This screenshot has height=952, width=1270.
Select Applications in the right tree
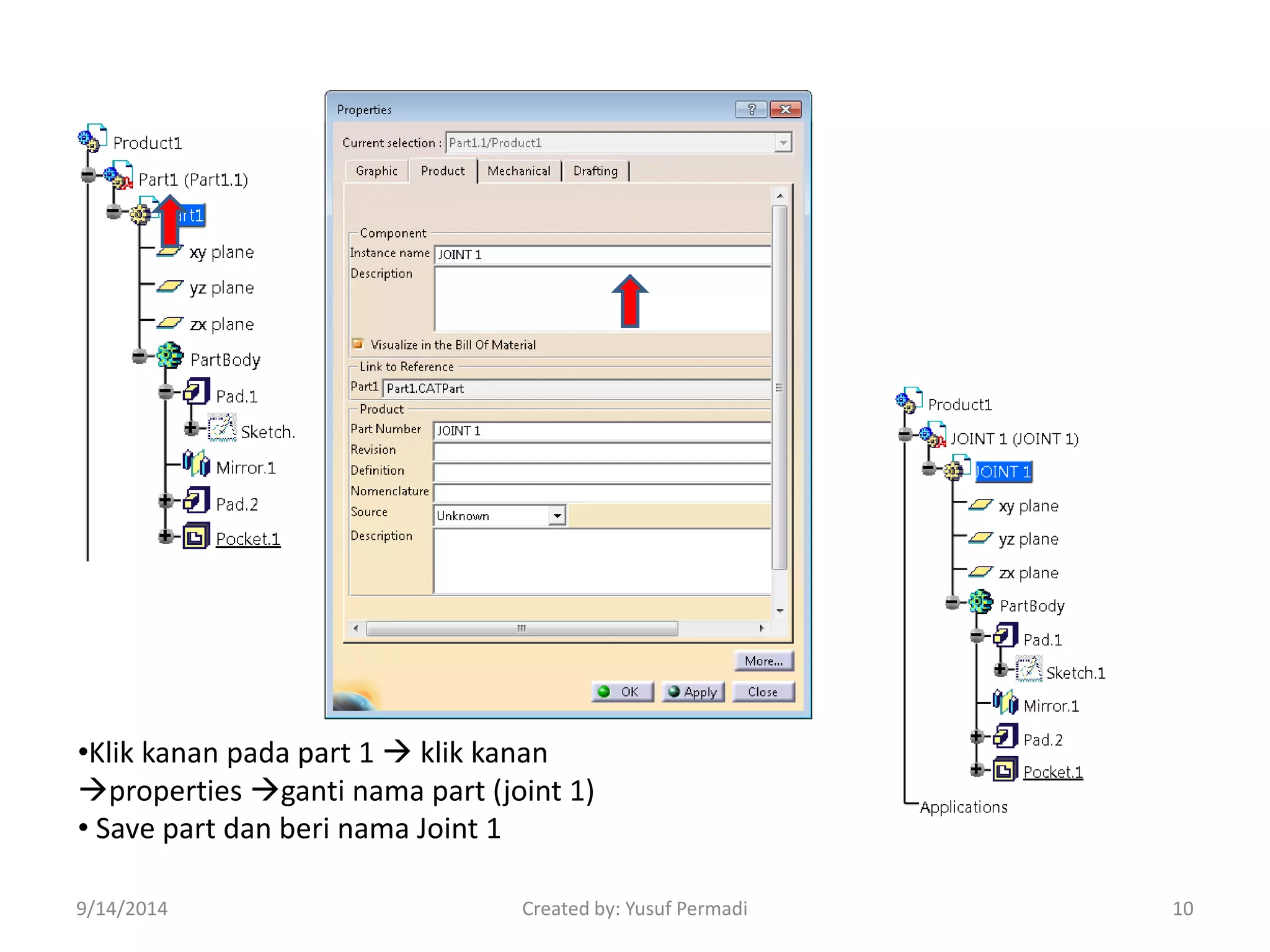[964, 807]
